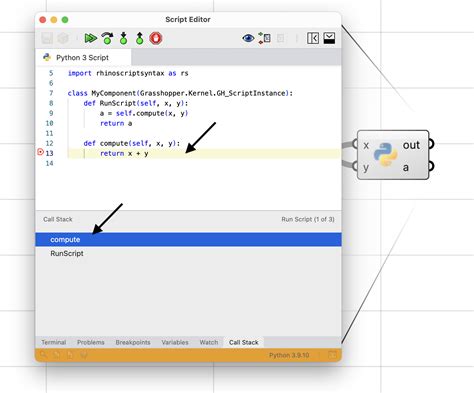Click the Continue debugging icon
The width and height of the screenshot is (474, 393).
click(90, 38)
